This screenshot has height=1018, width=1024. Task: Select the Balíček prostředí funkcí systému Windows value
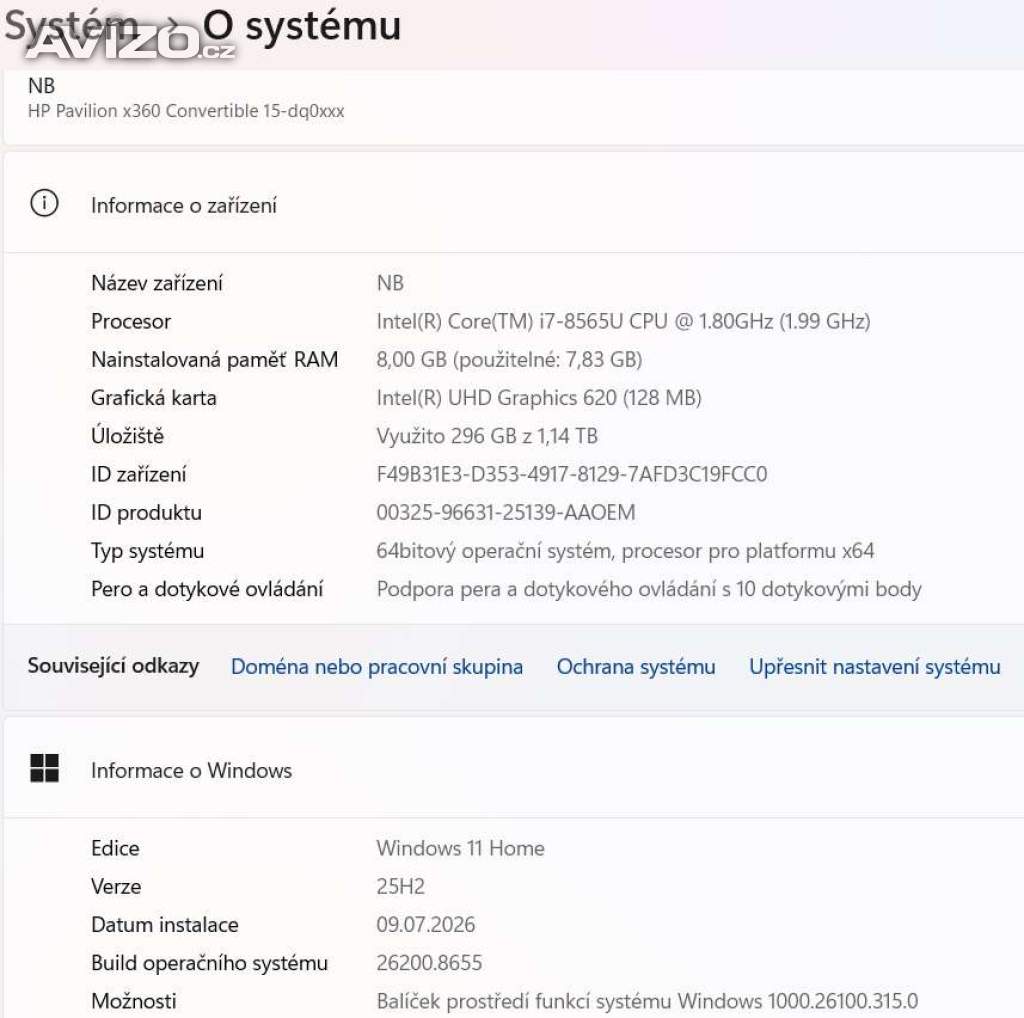(x=647, y=1001)
